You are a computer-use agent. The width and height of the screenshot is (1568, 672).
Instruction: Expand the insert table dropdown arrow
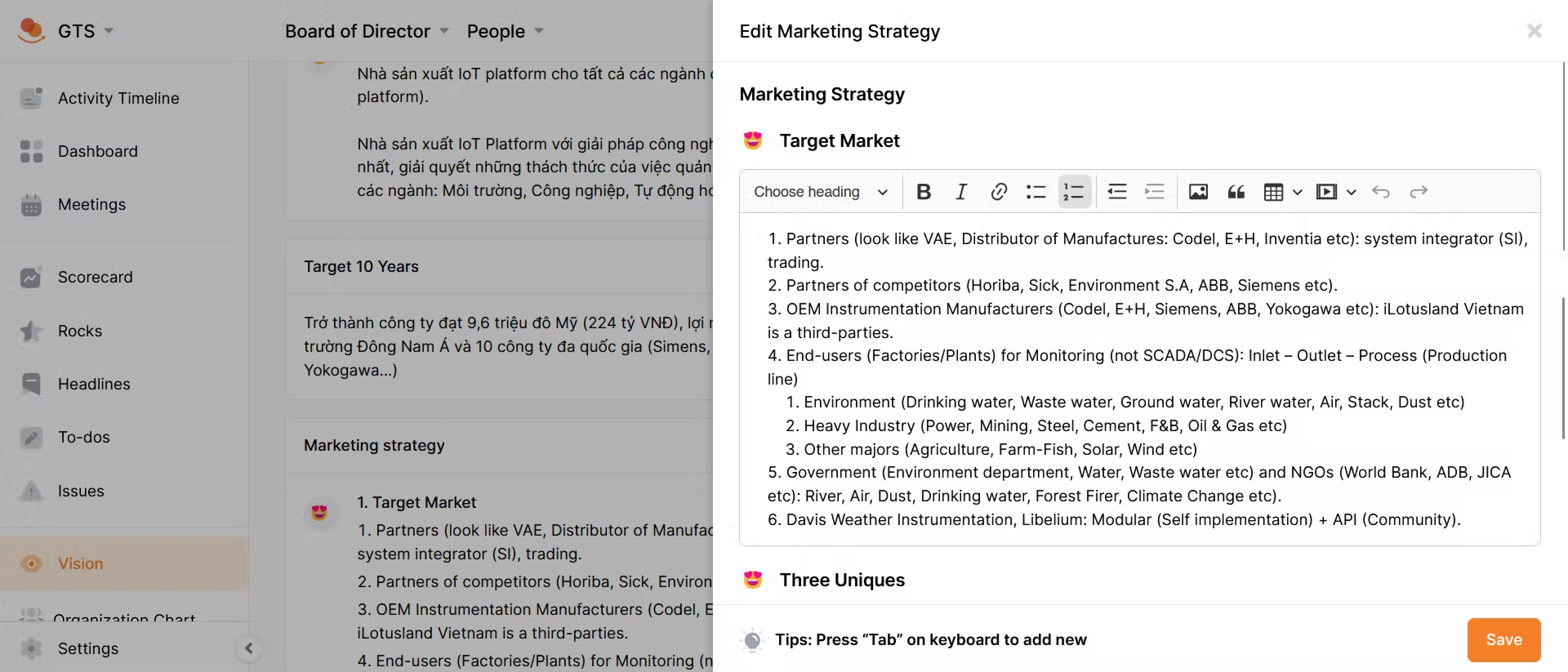[x=1297, y=192]
